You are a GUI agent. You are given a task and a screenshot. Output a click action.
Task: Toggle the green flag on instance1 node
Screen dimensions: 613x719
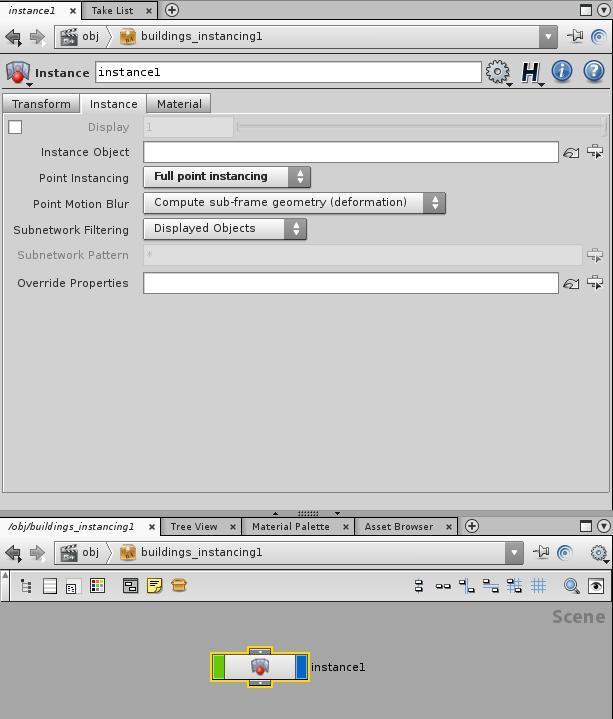click(219, 667)
